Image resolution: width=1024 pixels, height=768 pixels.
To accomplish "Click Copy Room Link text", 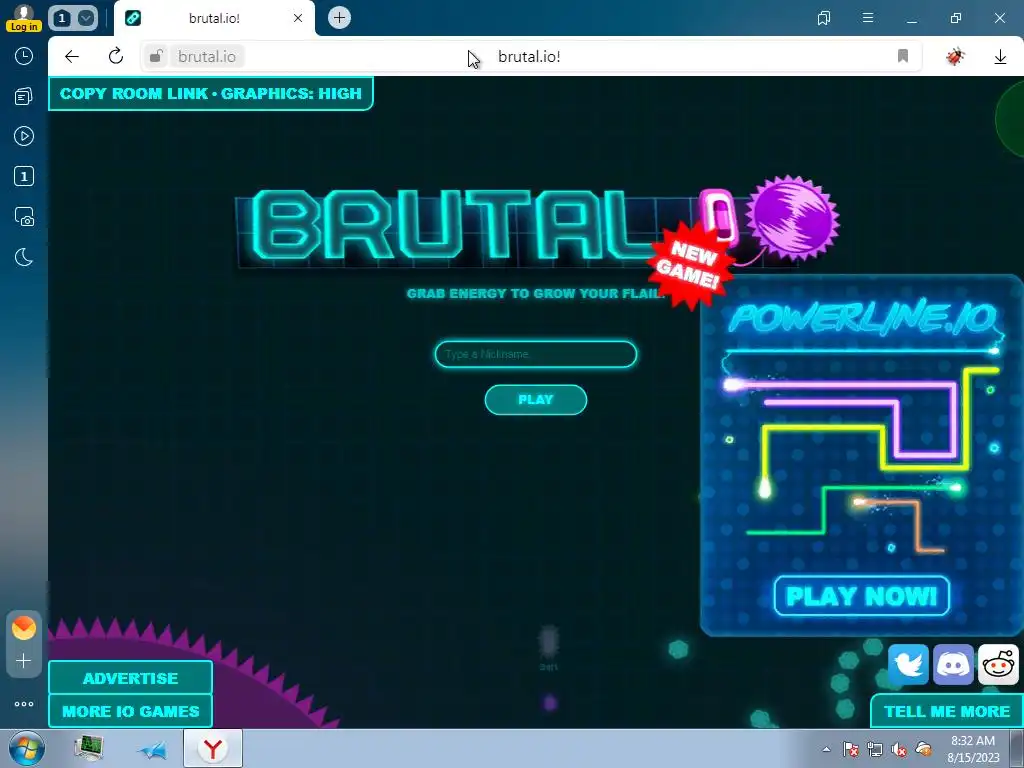I will click(x=134, y=93).
